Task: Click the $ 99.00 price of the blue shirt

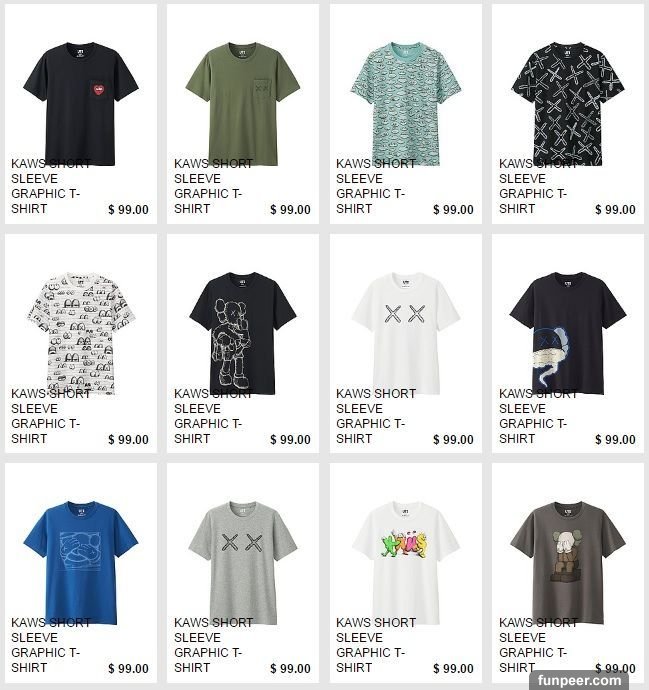Action: pos(128,669)
